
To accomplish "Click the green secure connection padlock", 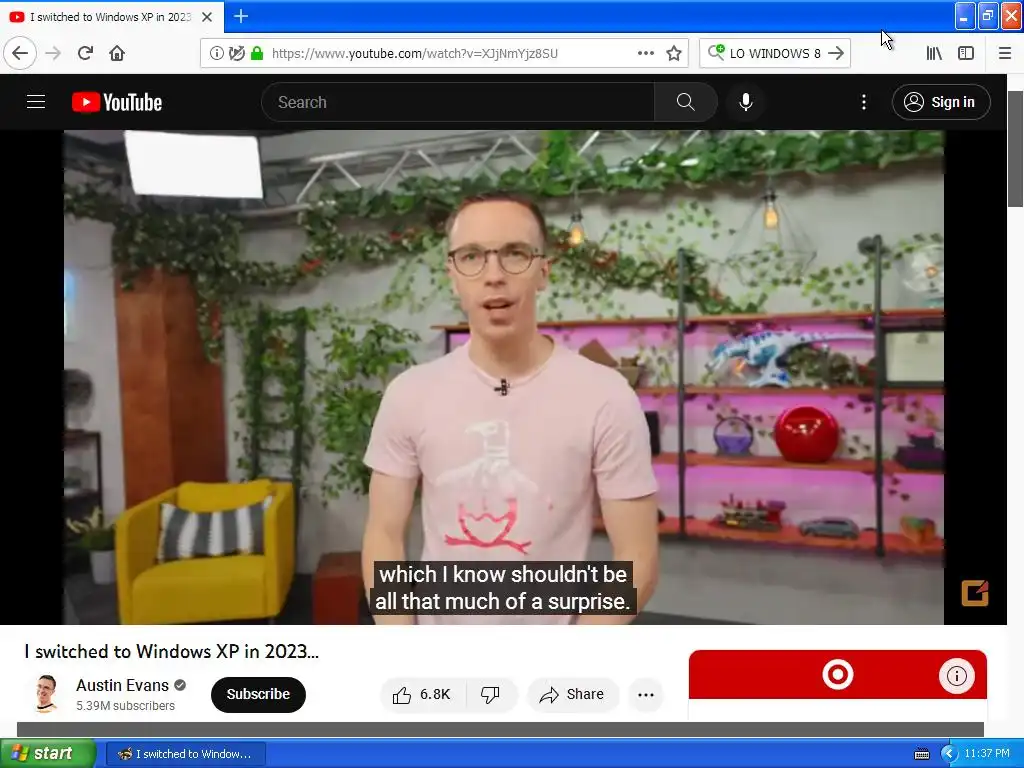I will 257,53.
